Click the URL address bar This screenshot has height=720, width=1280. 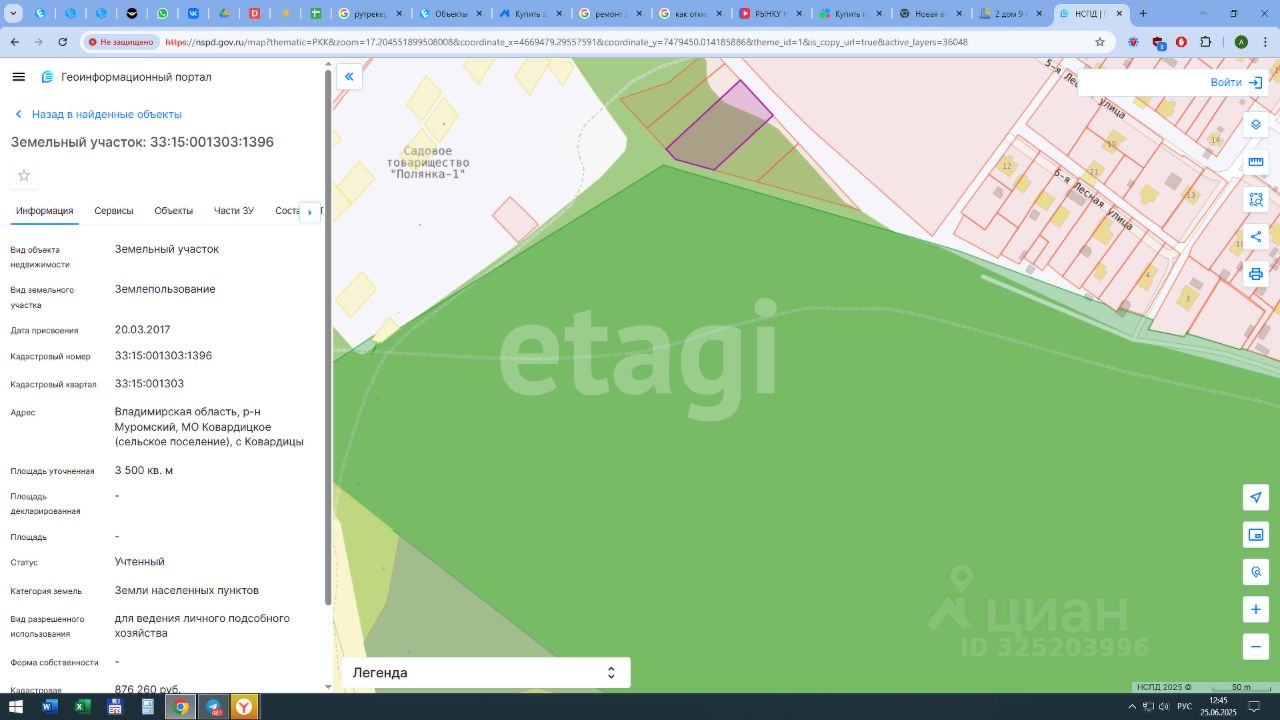click(x=565, y=42)
